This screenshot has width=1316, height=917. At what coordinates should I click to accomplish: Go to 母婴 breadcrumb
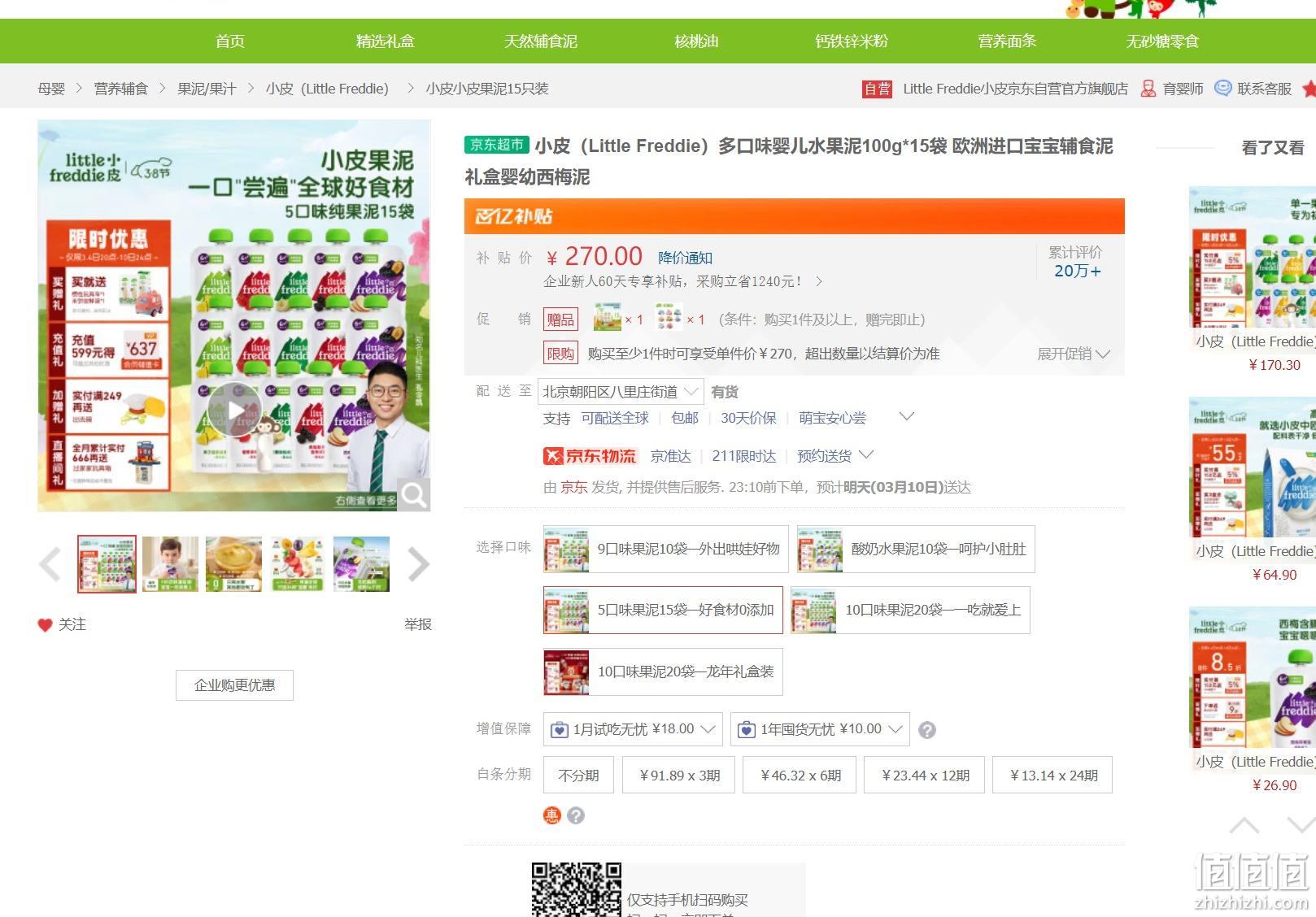[x=51, y=89]
